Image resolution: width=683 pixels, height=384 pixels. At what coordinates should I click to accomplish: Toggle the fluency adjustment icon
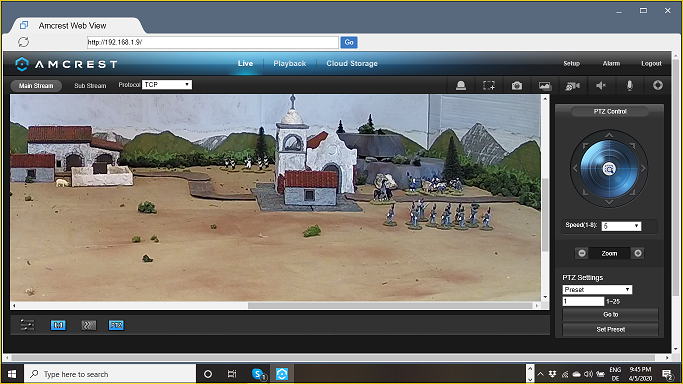88,325
